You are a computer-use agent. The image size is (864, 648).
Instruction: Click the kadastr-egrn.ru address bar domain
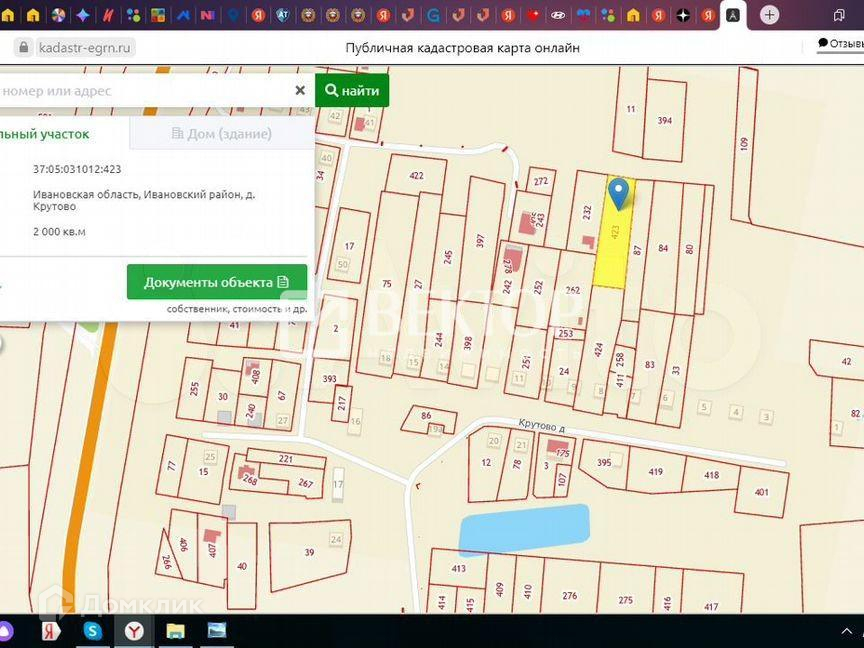pos(85,48)
